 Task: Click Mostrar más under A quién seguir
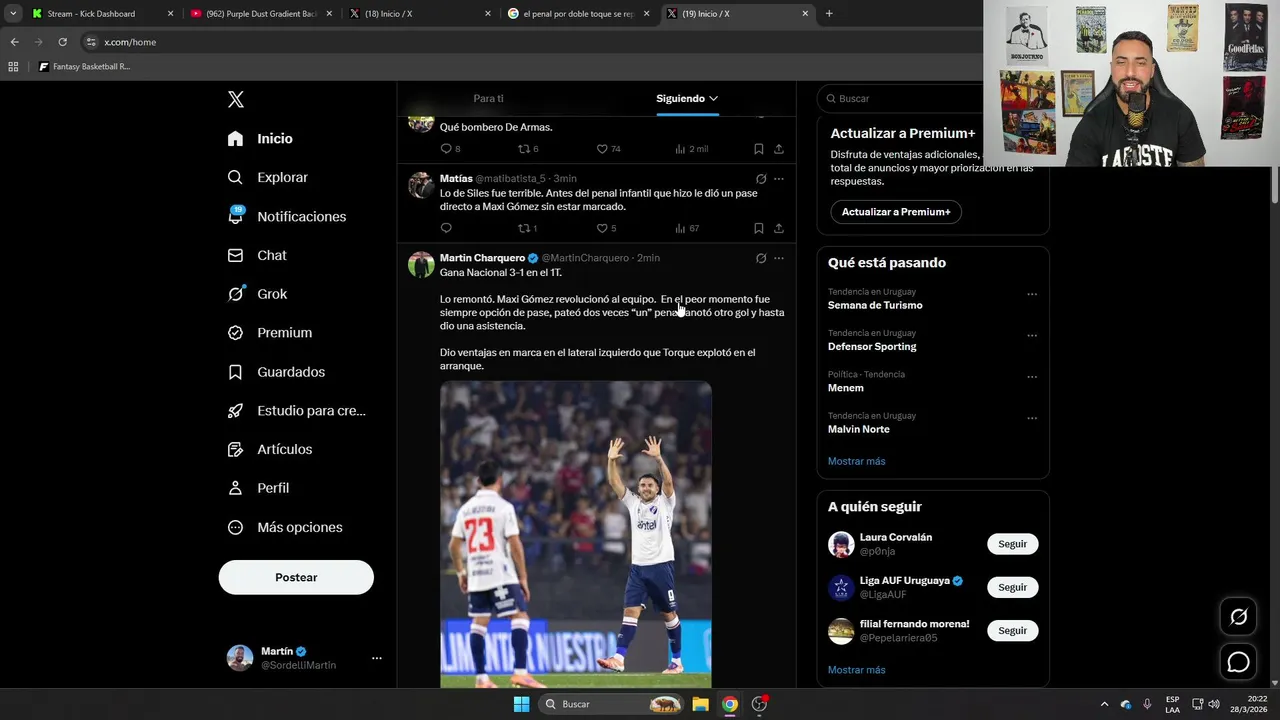857,670
